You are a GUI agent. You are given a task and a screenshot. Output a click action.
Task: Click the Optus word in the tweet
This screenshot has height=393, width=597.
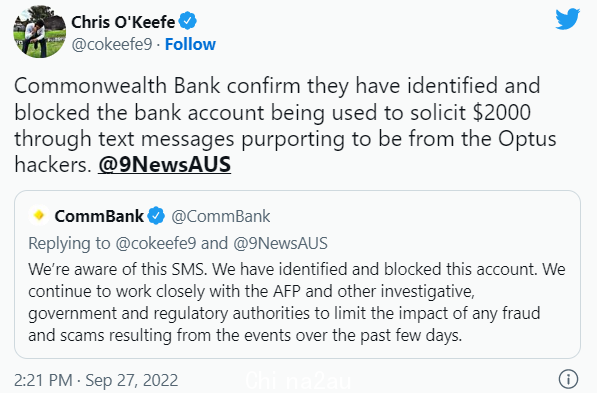coord(527,139)
